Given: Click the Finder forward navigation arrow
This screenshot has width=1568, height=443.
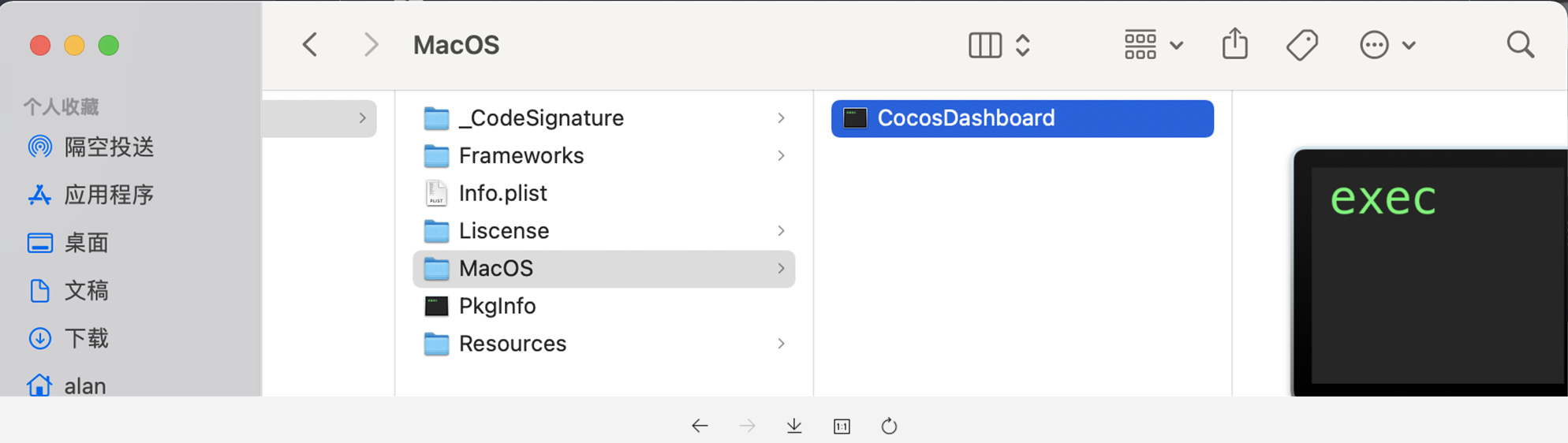Looking at the screenshot, I should 371,45.
